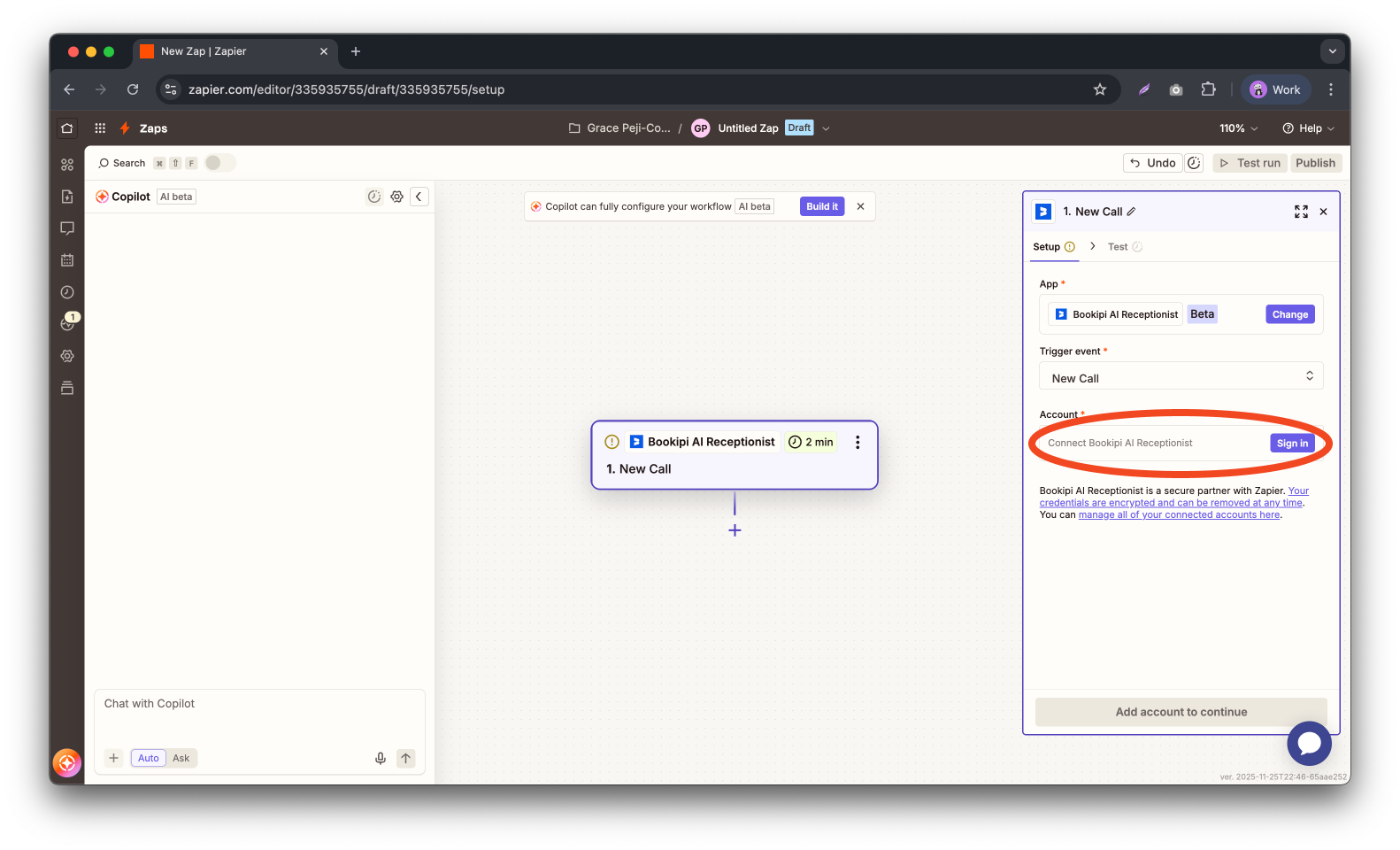Bookmark page with the star icon

(1100, 89)
